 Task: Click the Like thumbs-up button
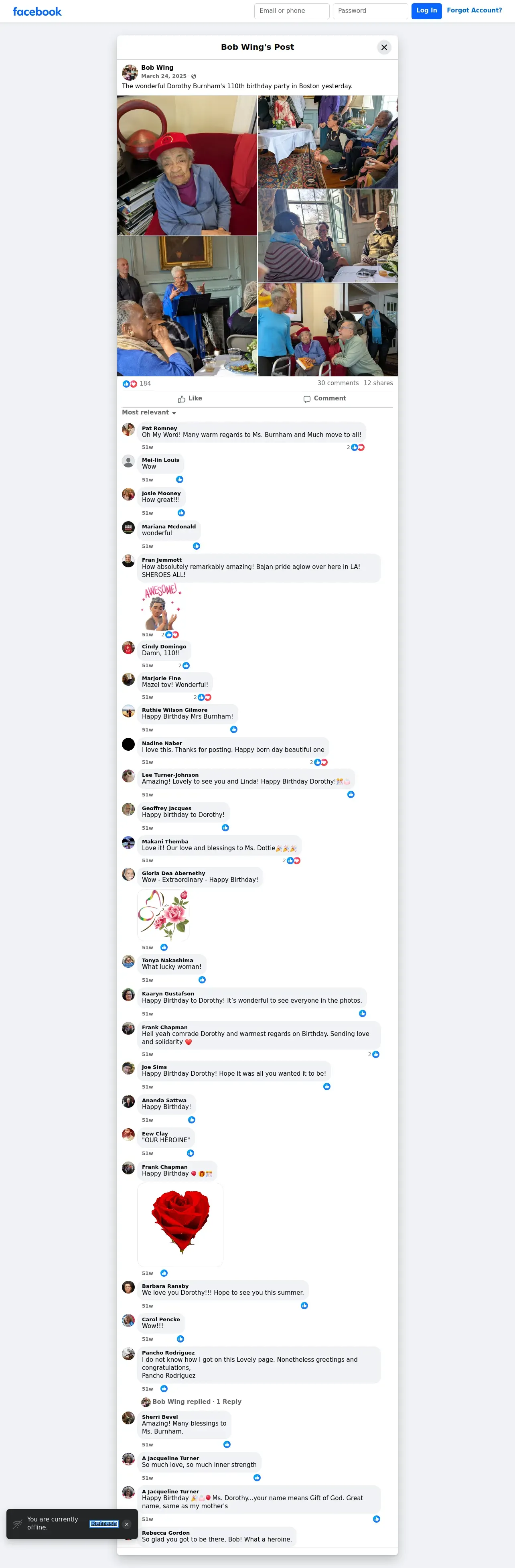[x=190, y=399]
